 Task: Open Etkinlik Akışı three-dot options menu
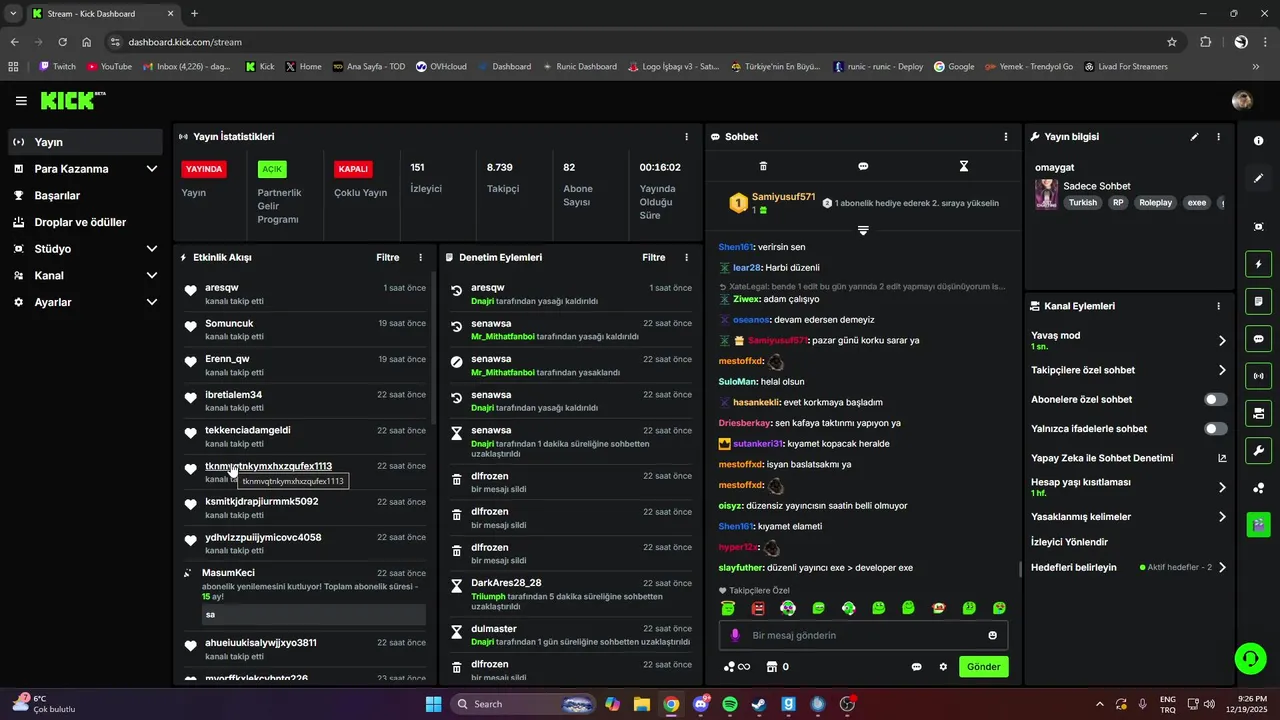420,257
